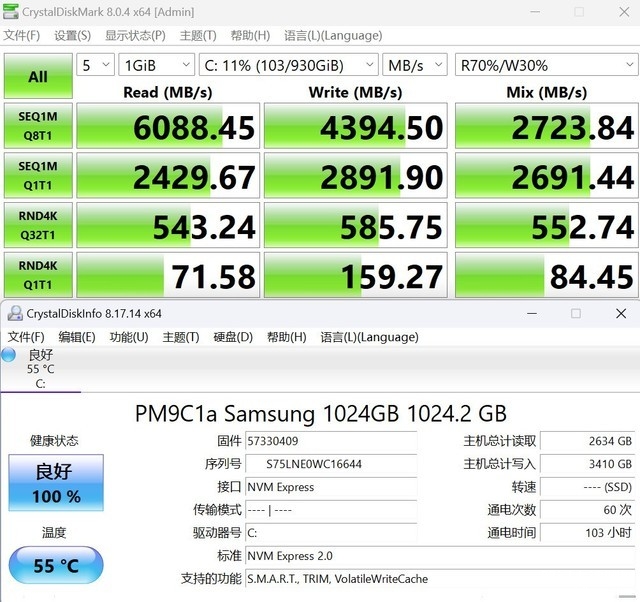Image resolution: width=640 pixels, height=602 pixels.
Task: Click the firmware field 57330409
Action: (331, 441)
